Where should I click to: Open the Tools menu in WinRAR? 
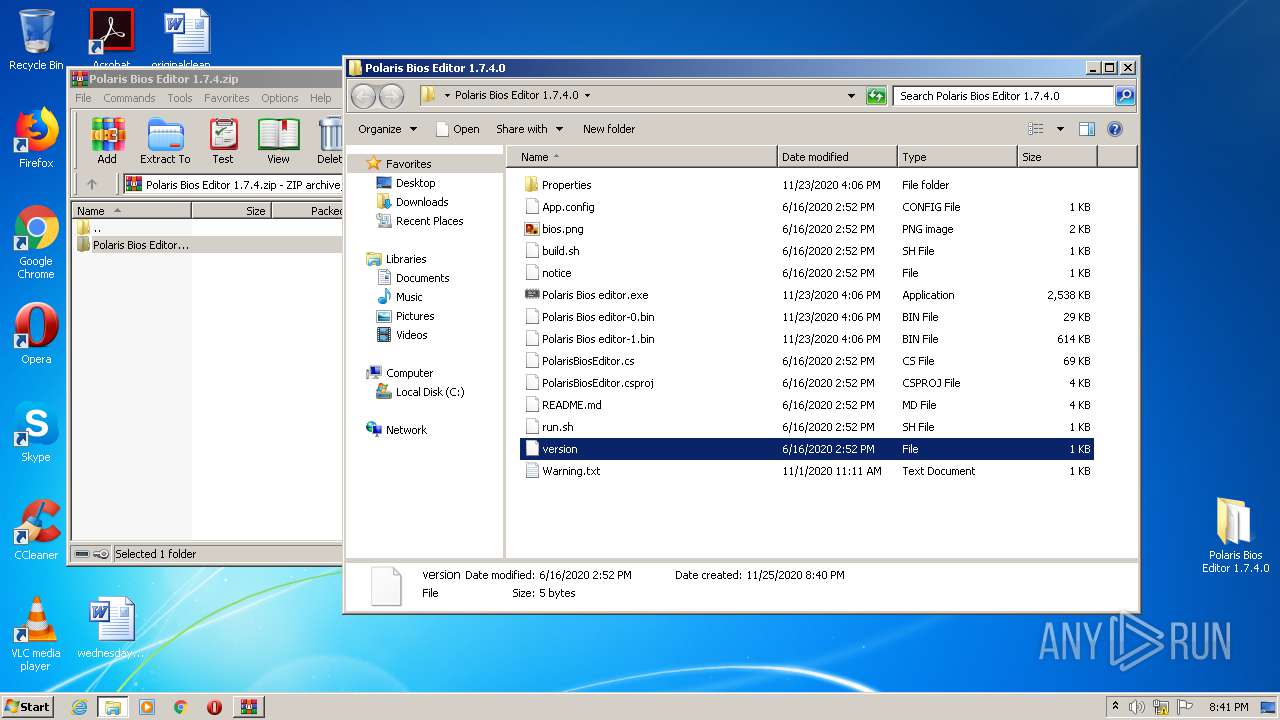180,98
